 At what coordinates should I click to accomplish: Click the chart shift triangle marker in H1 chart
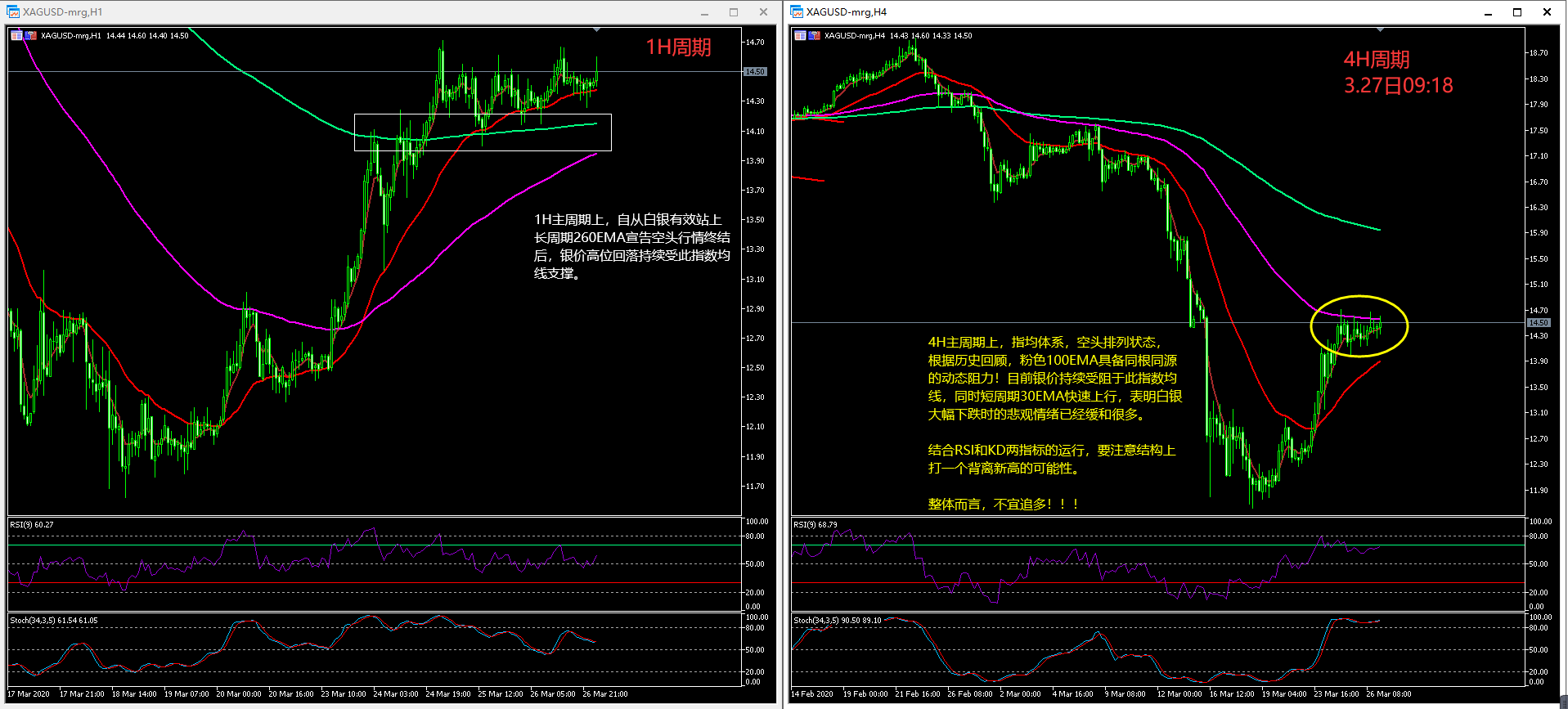[596, 29]
